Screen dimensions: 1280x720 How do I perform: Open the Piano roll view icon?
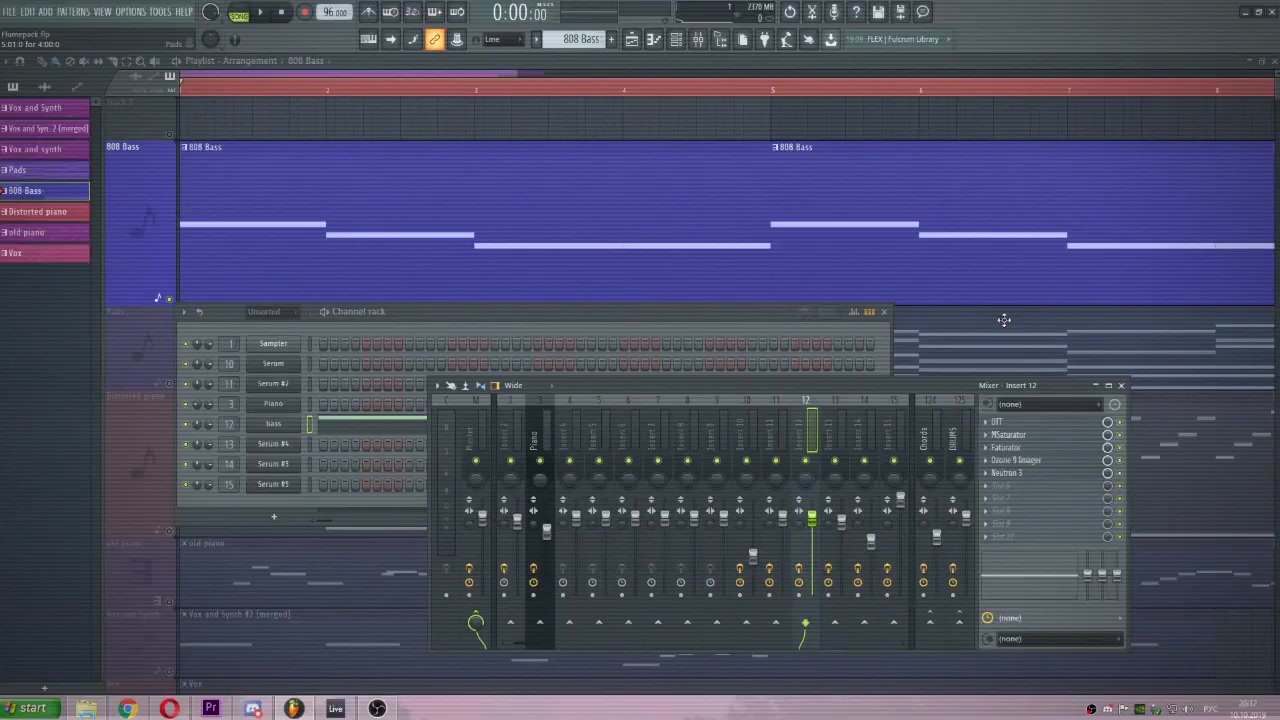pos(654,39)
